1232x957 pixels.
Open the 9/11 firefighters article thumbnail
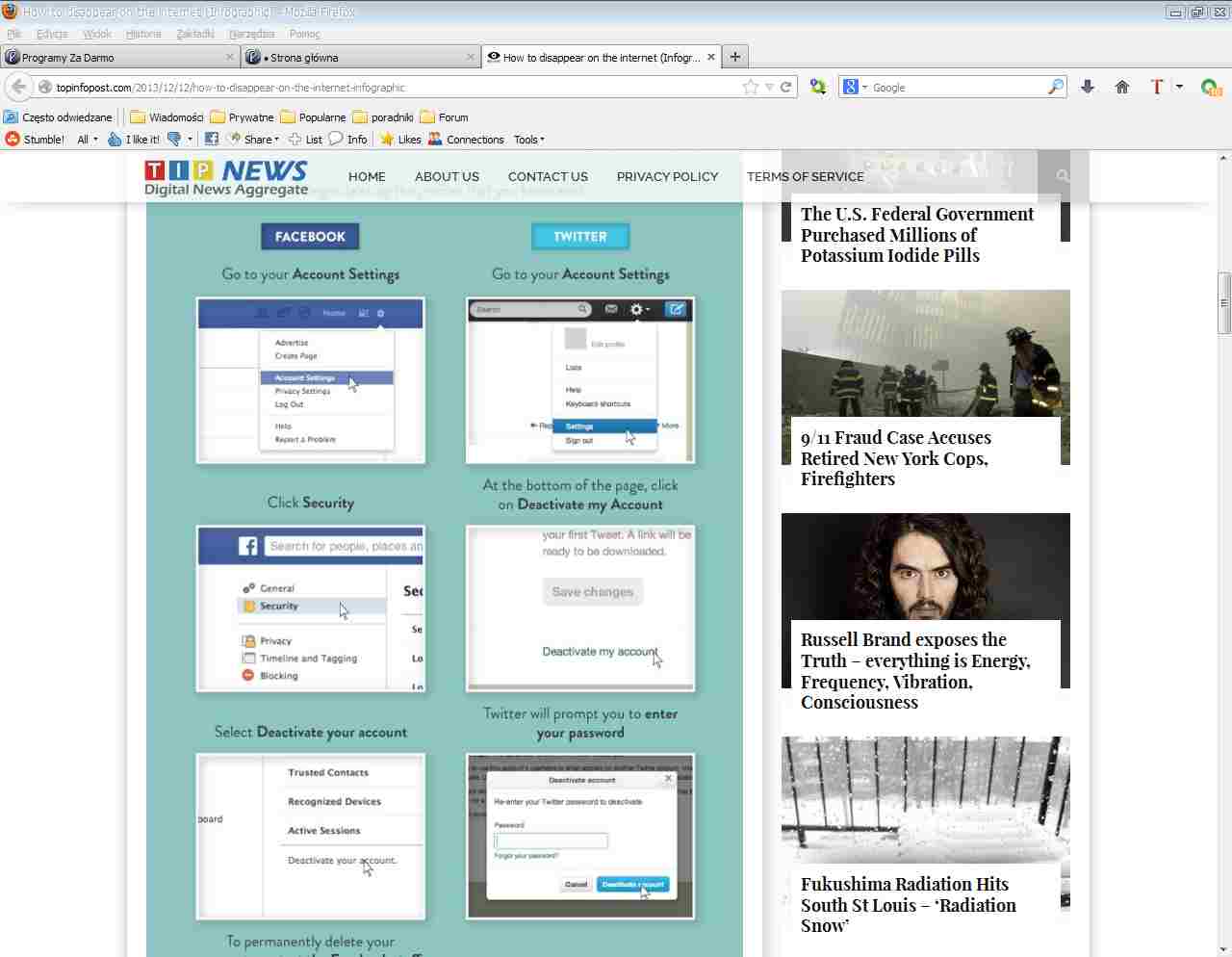coord(926,353)
